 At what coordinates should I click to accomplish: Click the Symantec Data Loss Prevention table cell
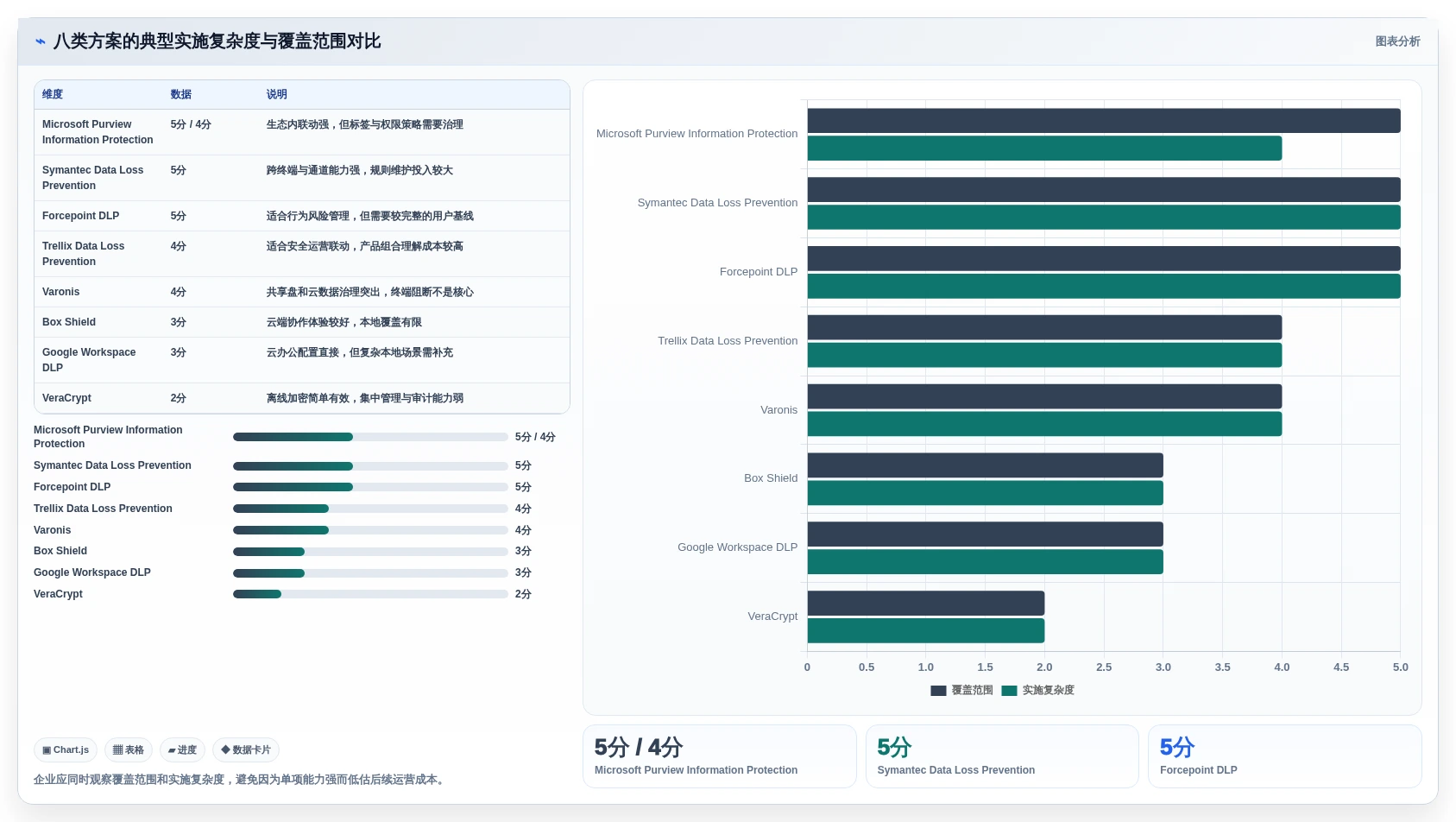(x=93, y=178)
